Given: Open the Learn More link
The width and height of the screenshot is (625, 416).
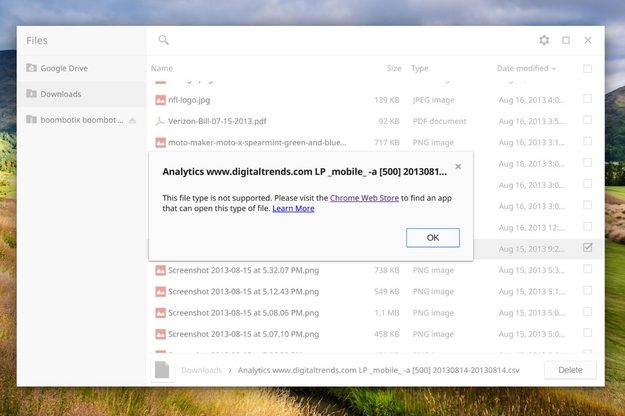Looking at the screenshot, I should click(x=293, y=208).
